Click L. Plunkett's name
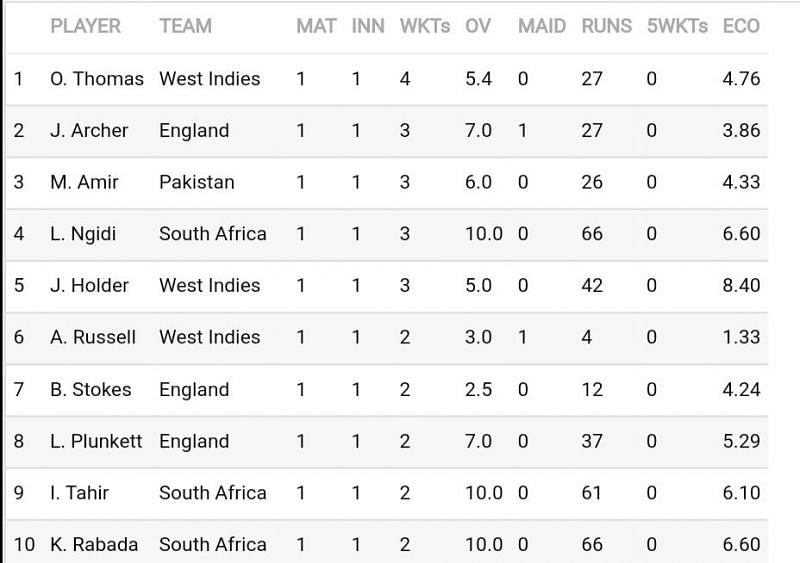The height and width of the screenshot is (563, 800). pyautogui.click(x=96, y=442)
